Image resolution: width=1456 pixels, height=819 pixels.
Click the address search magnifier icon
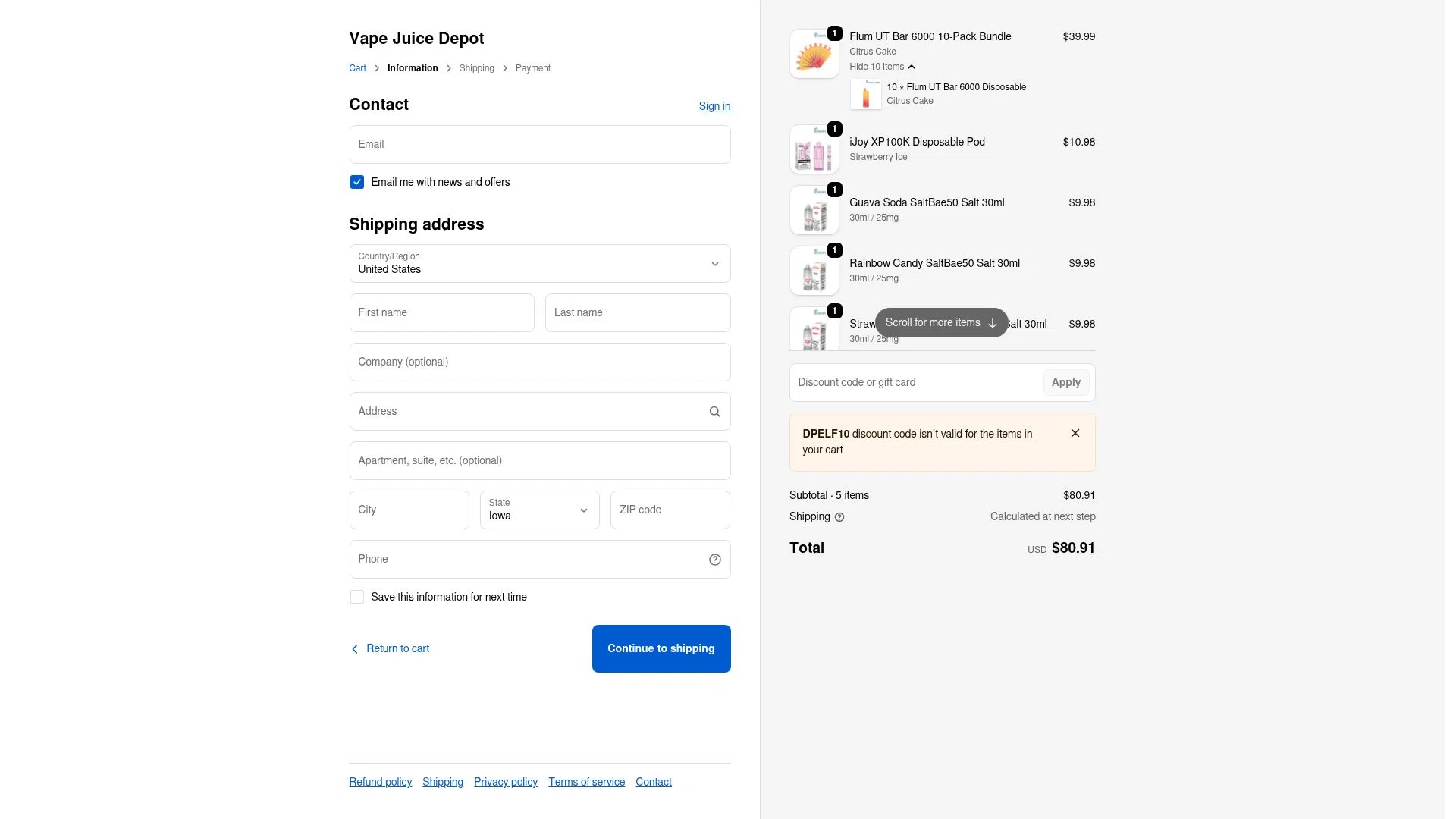714,412
